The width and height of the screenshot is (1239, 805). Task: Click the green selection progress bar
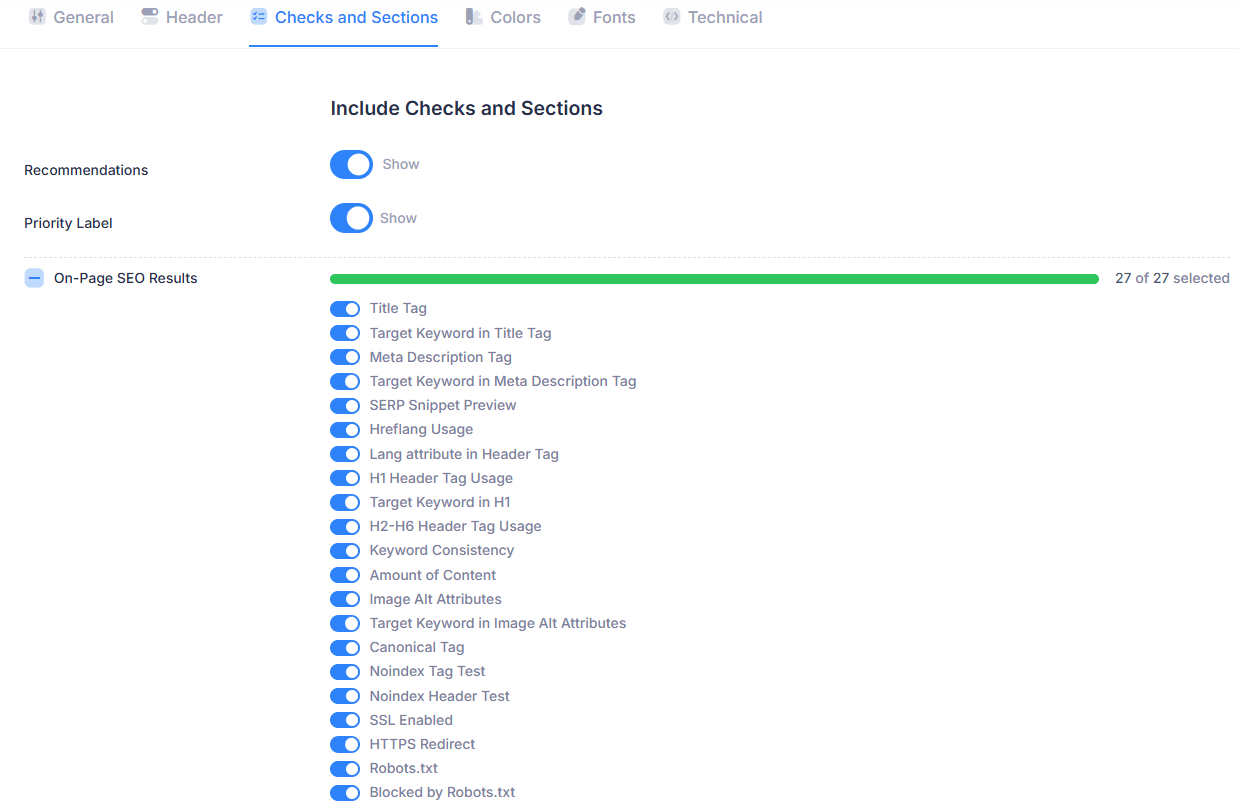(x=714, y=279)
